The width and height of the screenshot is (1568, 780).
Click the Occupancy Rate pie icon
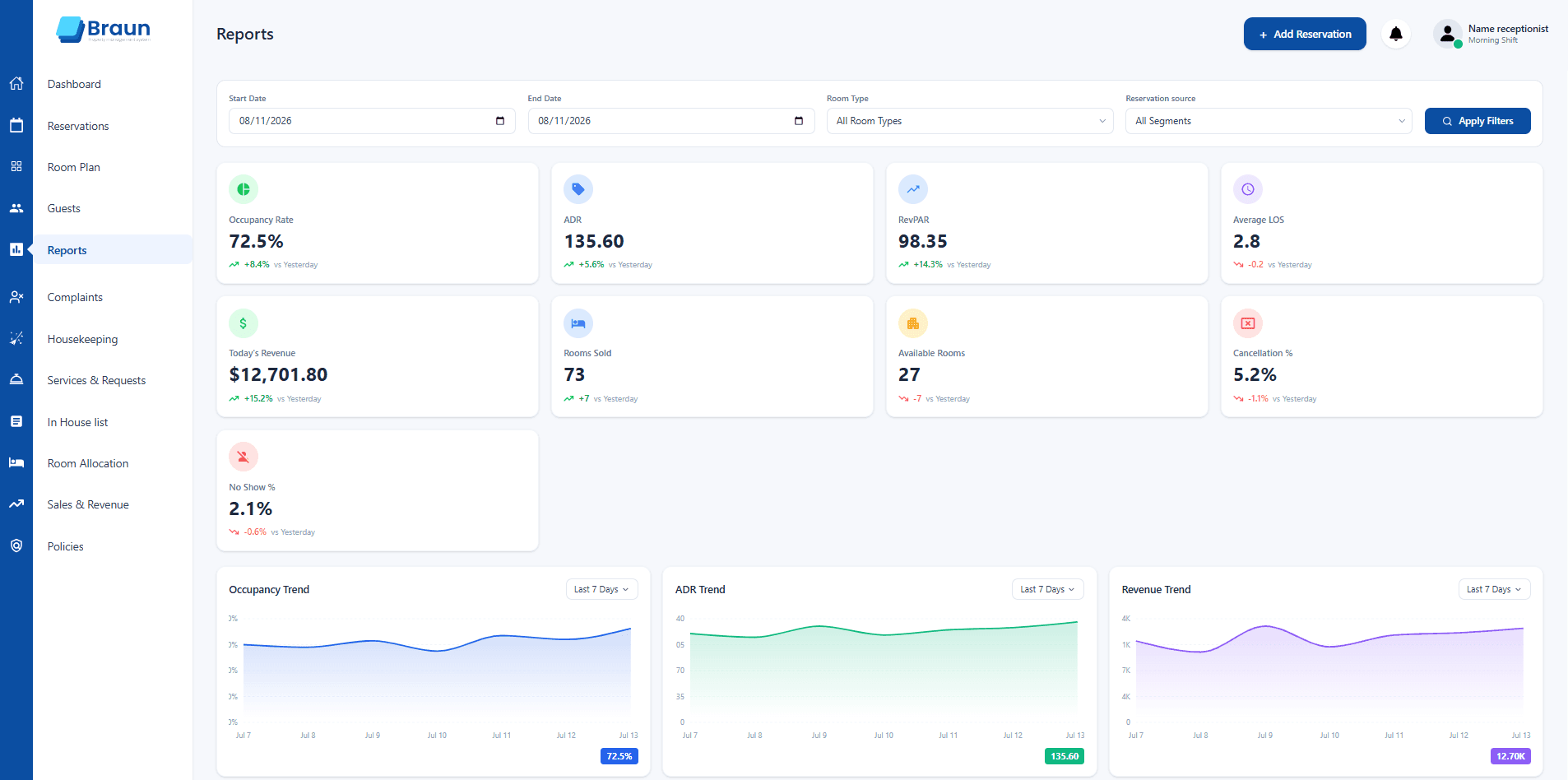point(244,189)
